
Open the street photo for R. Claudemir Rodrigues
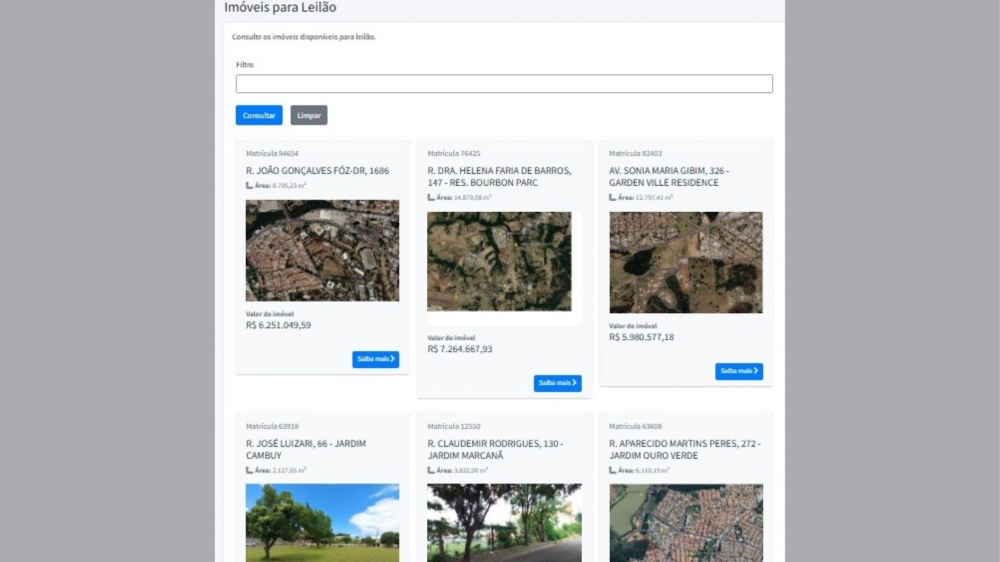pos(504,522)
